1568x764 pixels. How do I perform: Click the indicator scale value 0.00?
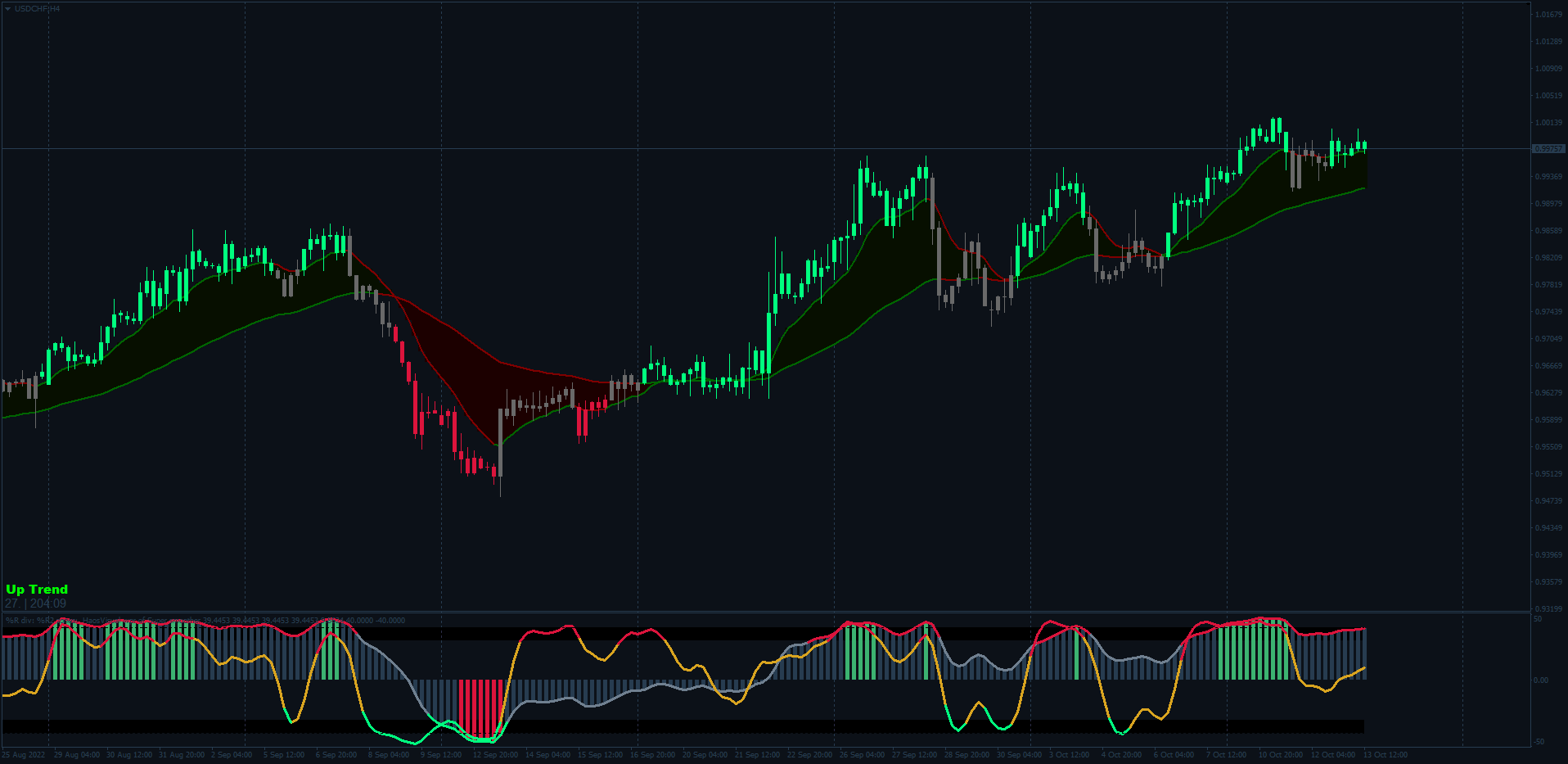tap(1541, 680)
